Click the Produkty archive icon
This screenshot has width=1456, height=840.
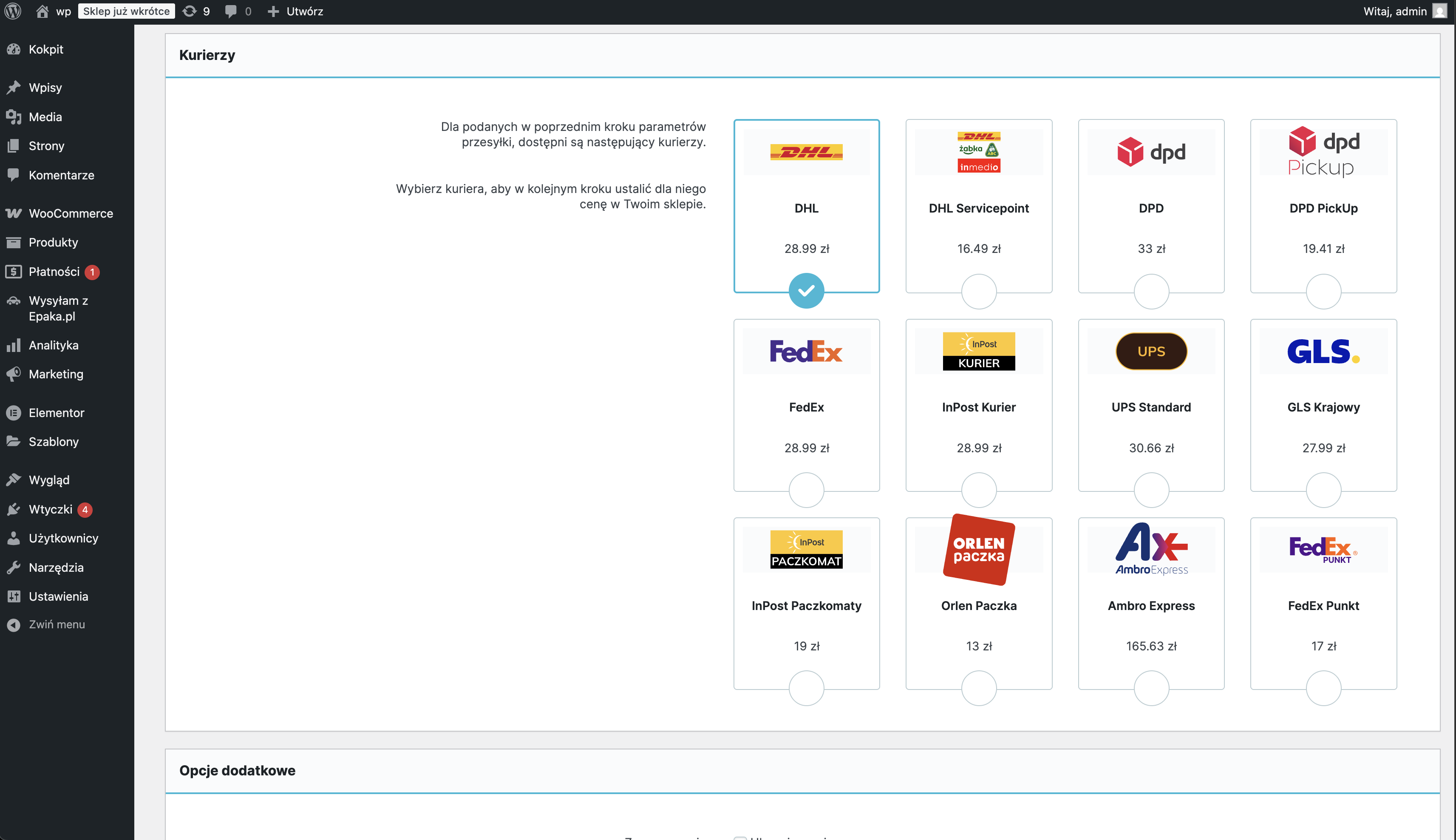click(x=13, y=242)
